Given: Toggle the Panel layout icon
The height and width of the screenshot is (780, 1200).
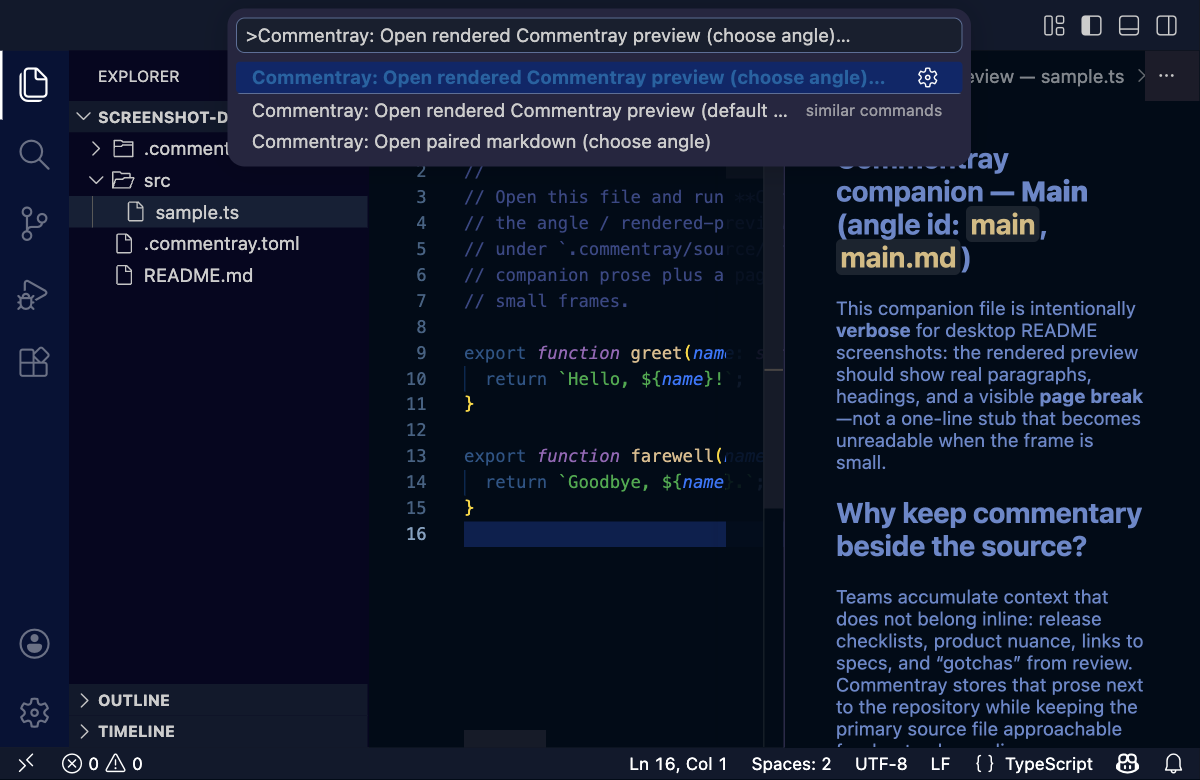Looking at the screenshot, I should tap(1128, 25).
